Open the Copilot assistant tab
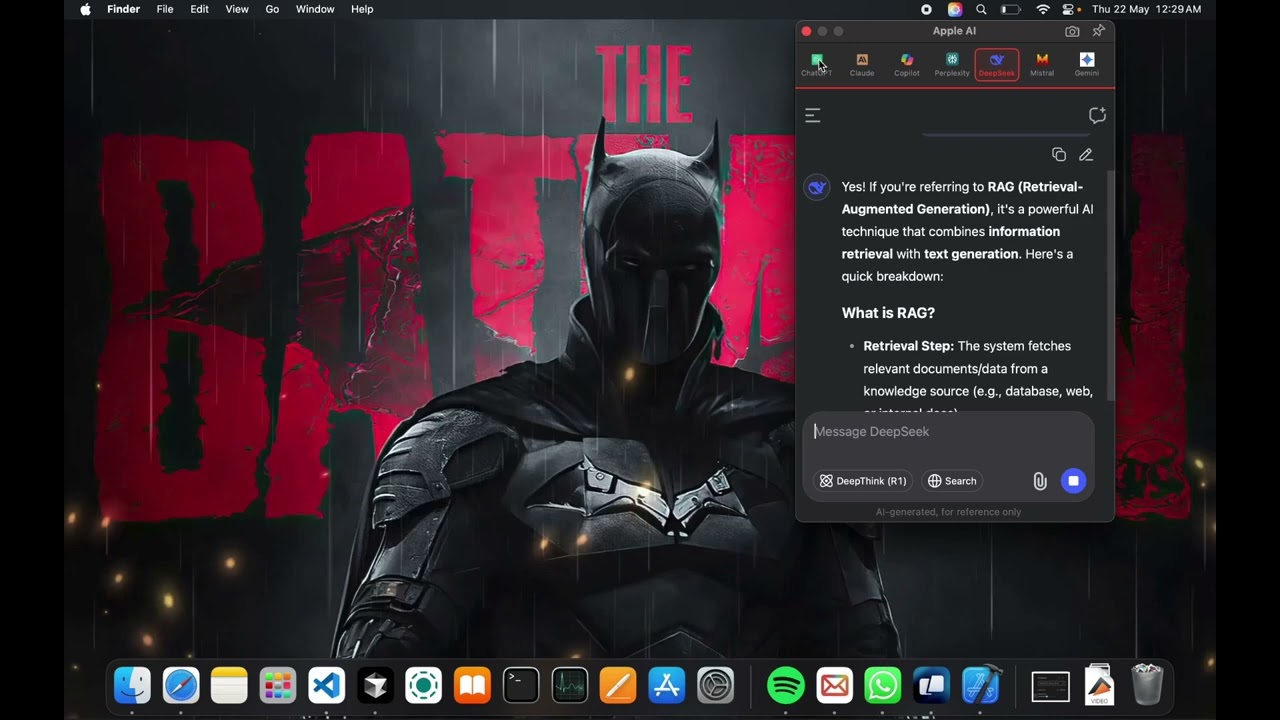 click(907, 65)
